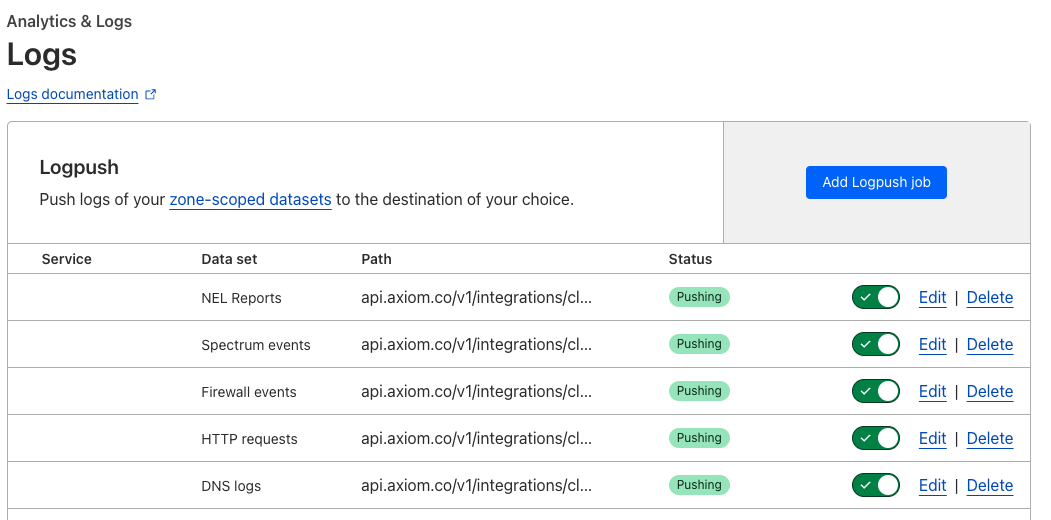Click the Pushing status badge for NEL Reports
Viewport: 1051px width, 520px height.
(x=699, y=297)
